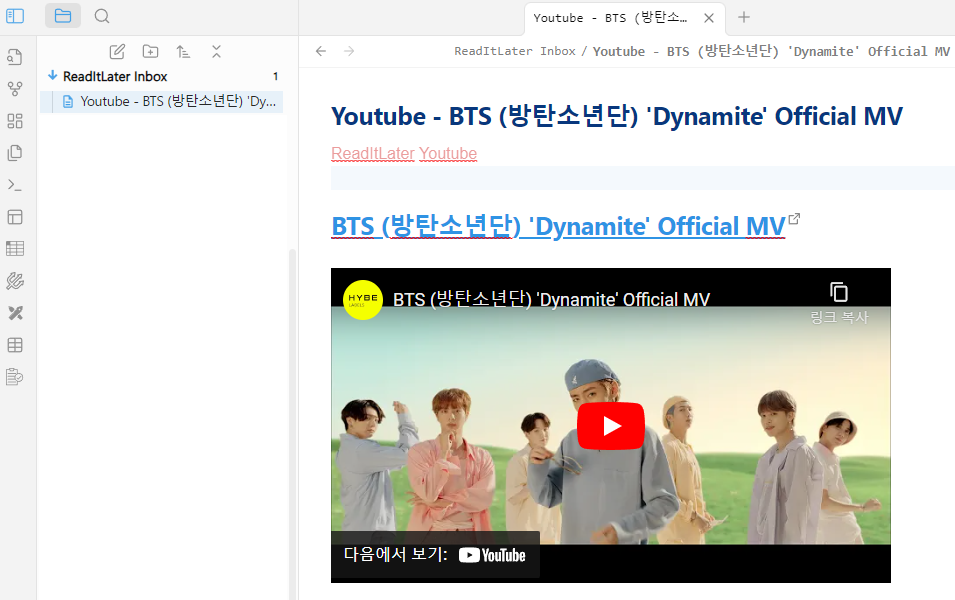The height and width of the screenshot is (600, 955).
Task: Collapse all folders in explorer
Action: pos(216,52)
